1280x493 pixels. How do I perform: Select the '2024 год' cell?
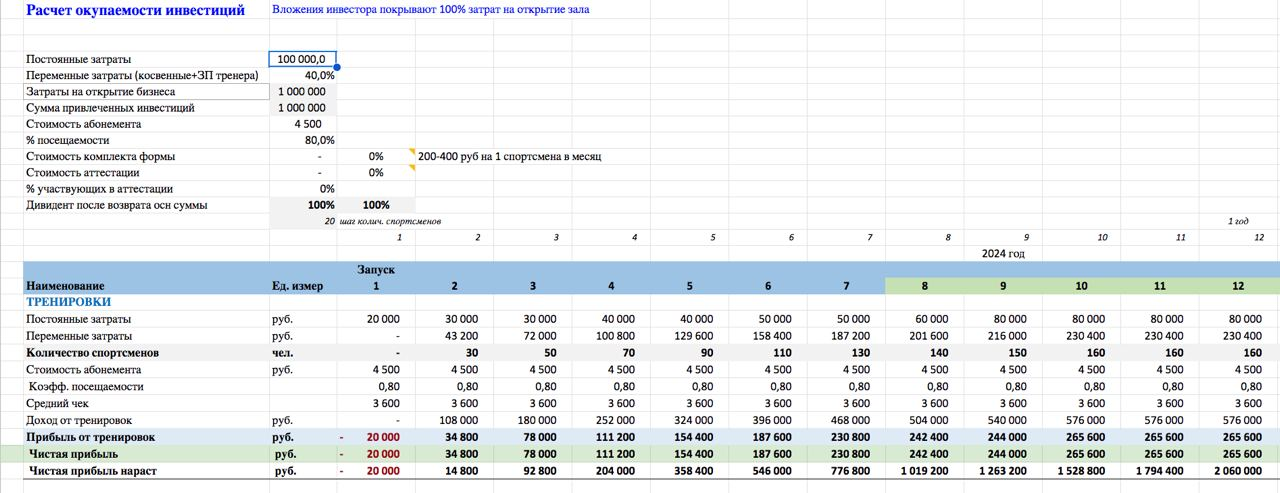click(x=1002, y=253)
